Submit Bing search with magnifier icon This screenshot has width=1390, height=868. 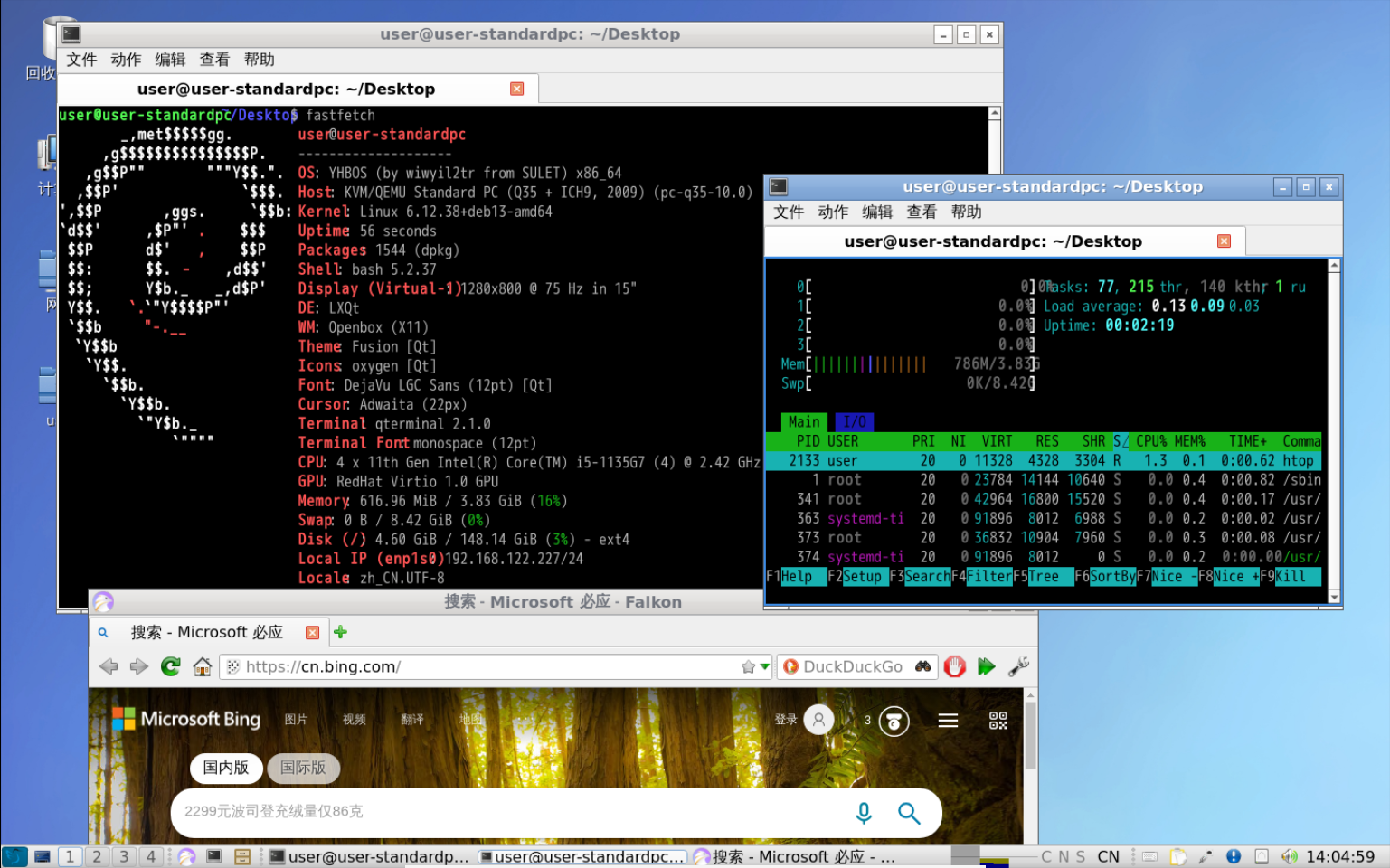pos(909,813)
